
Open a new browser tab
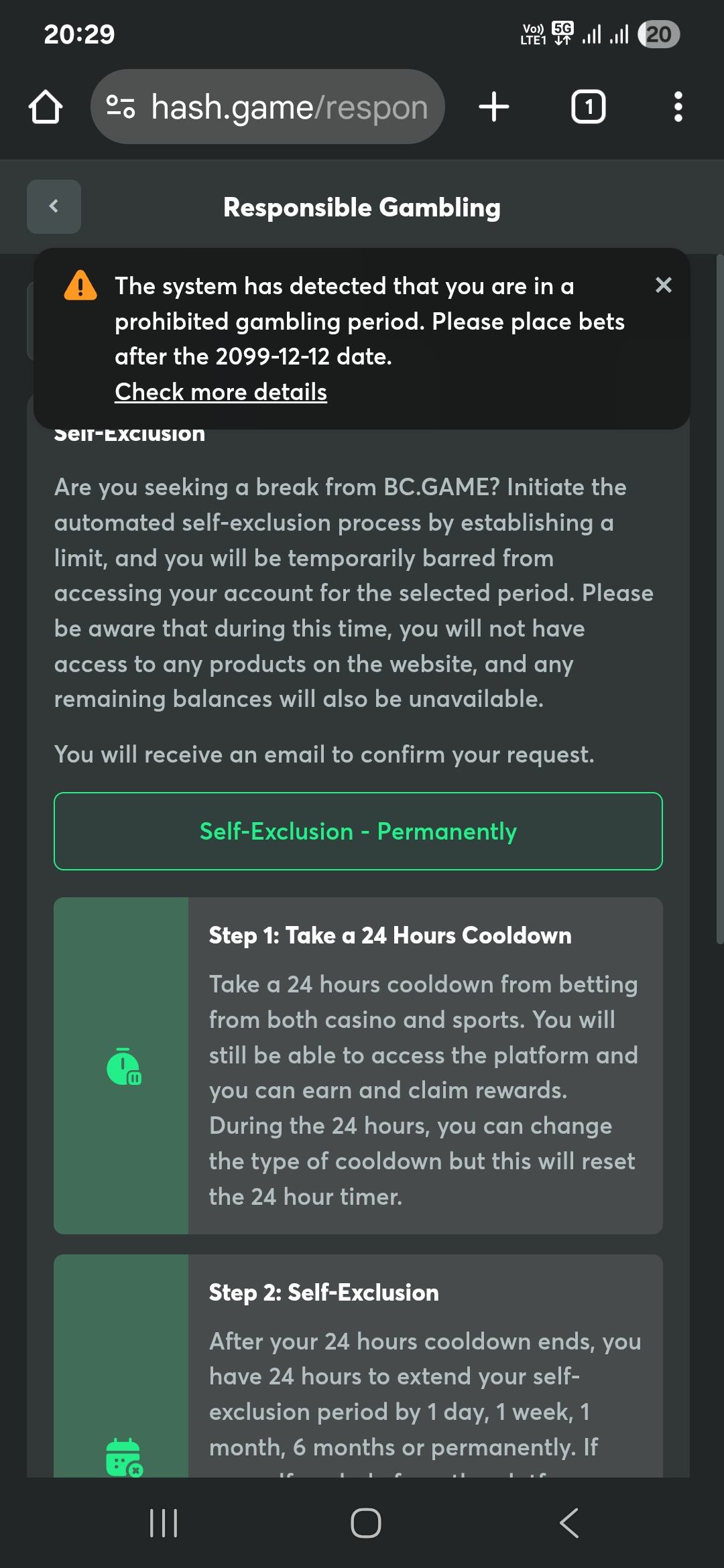494,107
